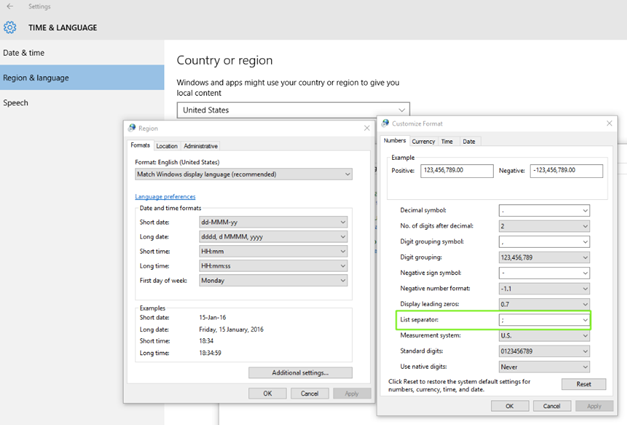This screenshot has height=425, width=627.
Task: Open Speech settings page
Action: [82, 103]
